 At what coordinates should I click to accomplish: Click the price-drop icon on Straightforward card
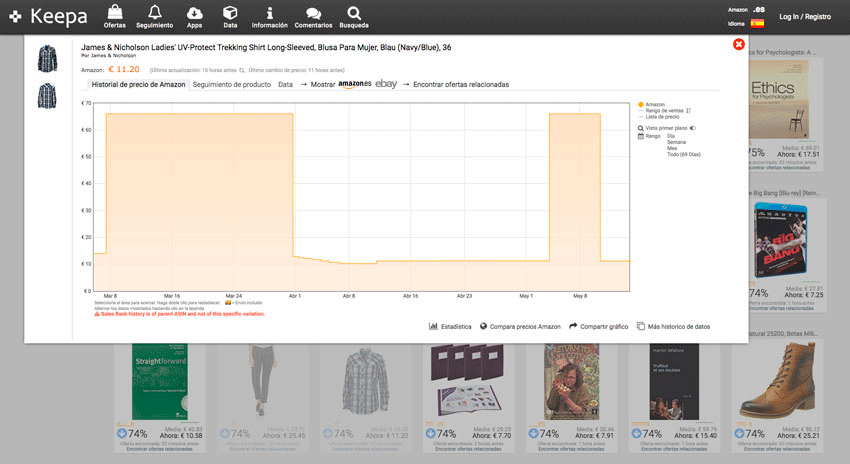(x=122, y=434)
